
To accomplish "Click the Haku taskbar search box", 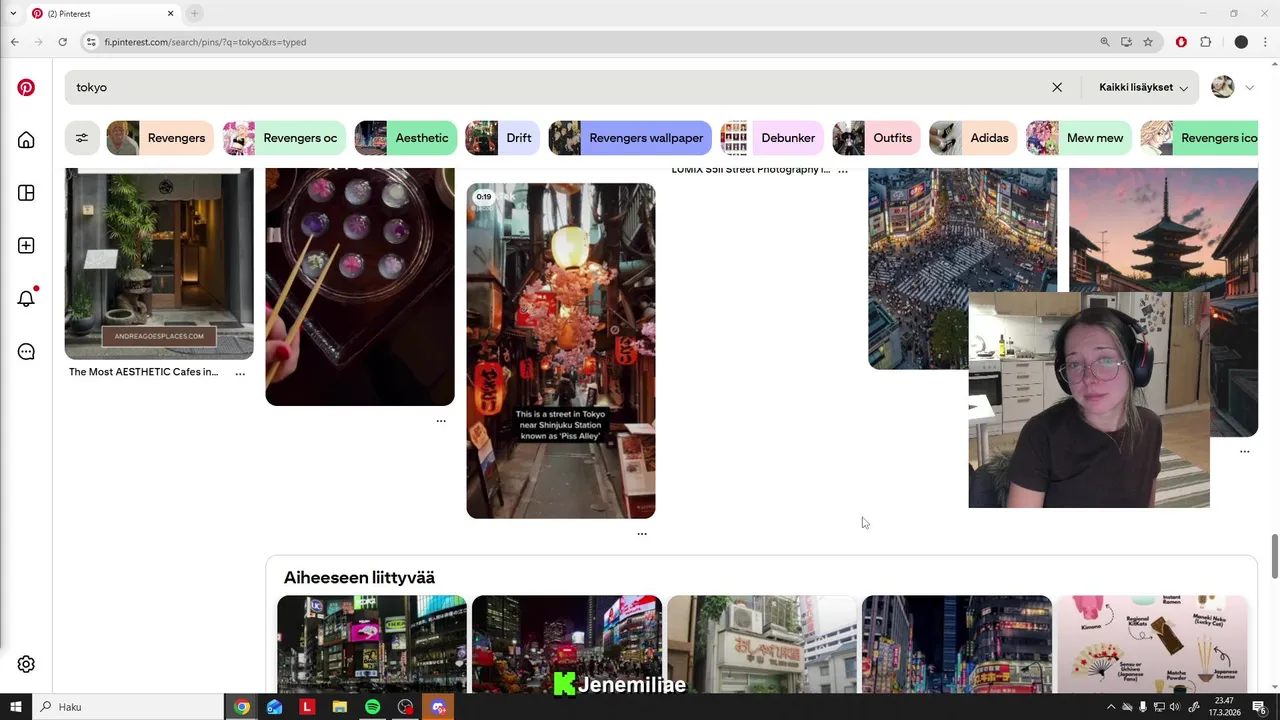I will click(128, 707).
